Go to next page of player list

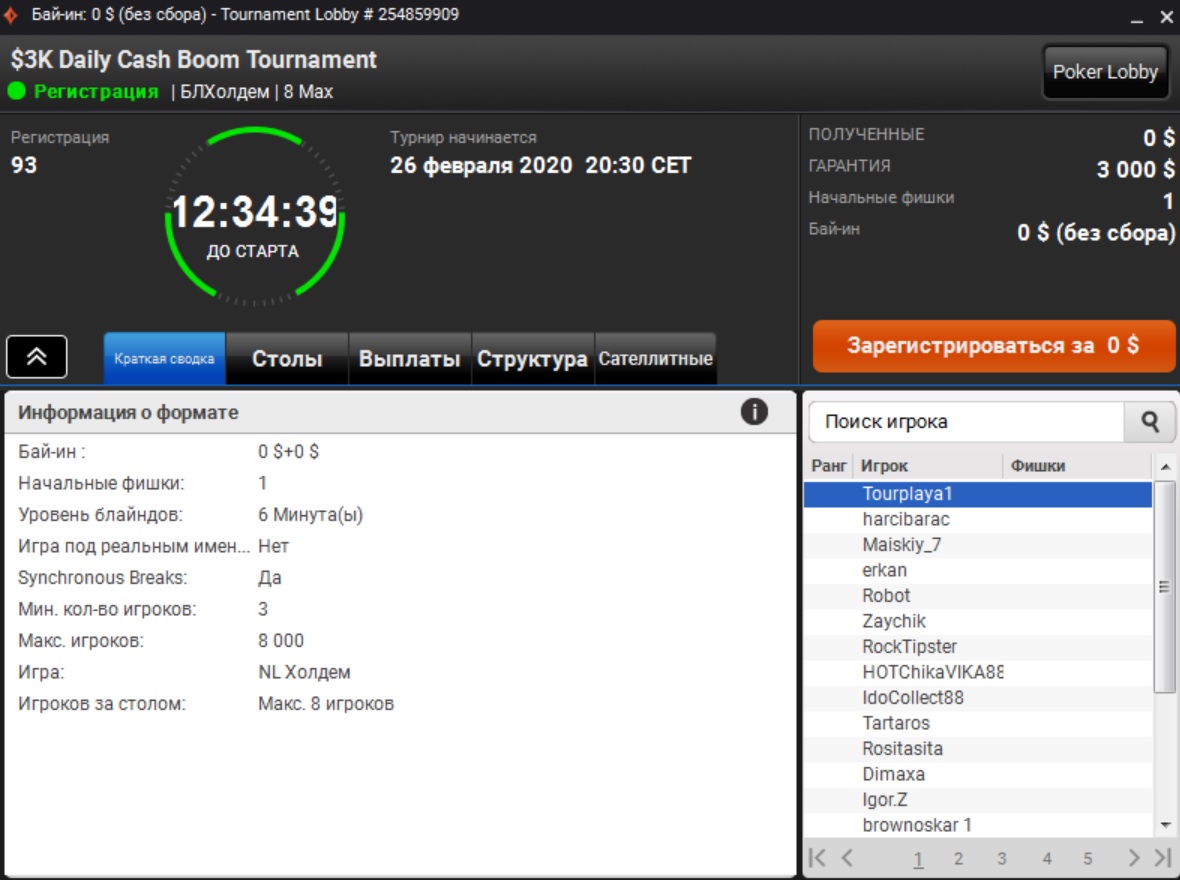tap(1133, 858)
